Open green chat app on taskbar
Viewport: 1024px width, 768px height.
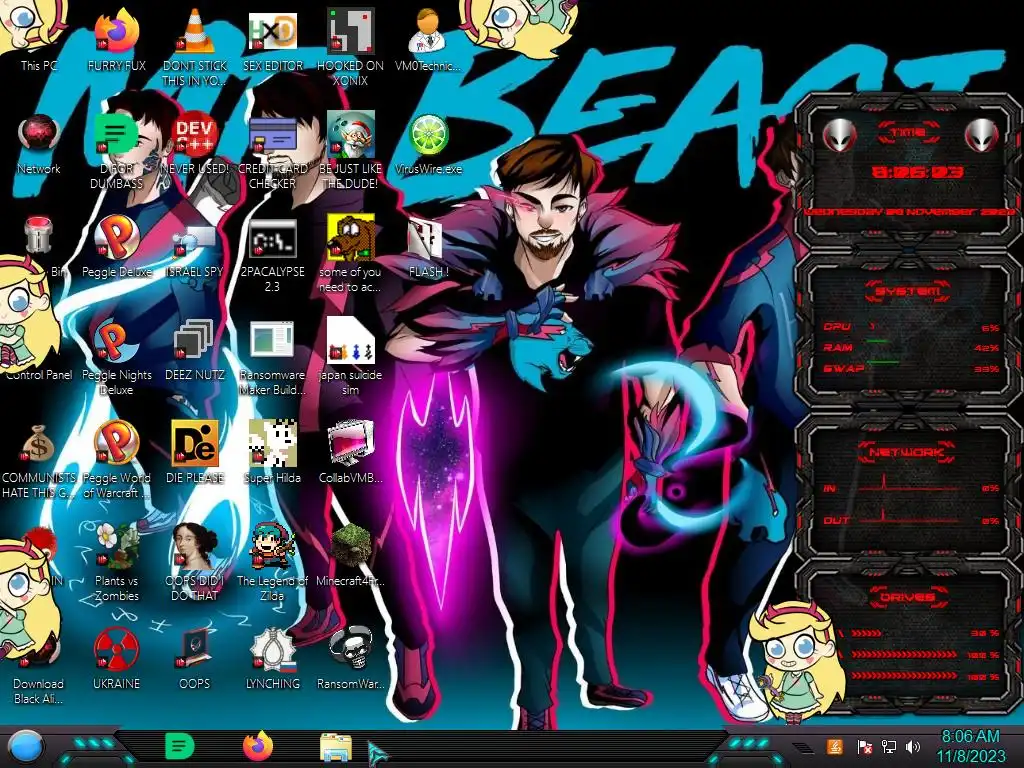point(180,746)
